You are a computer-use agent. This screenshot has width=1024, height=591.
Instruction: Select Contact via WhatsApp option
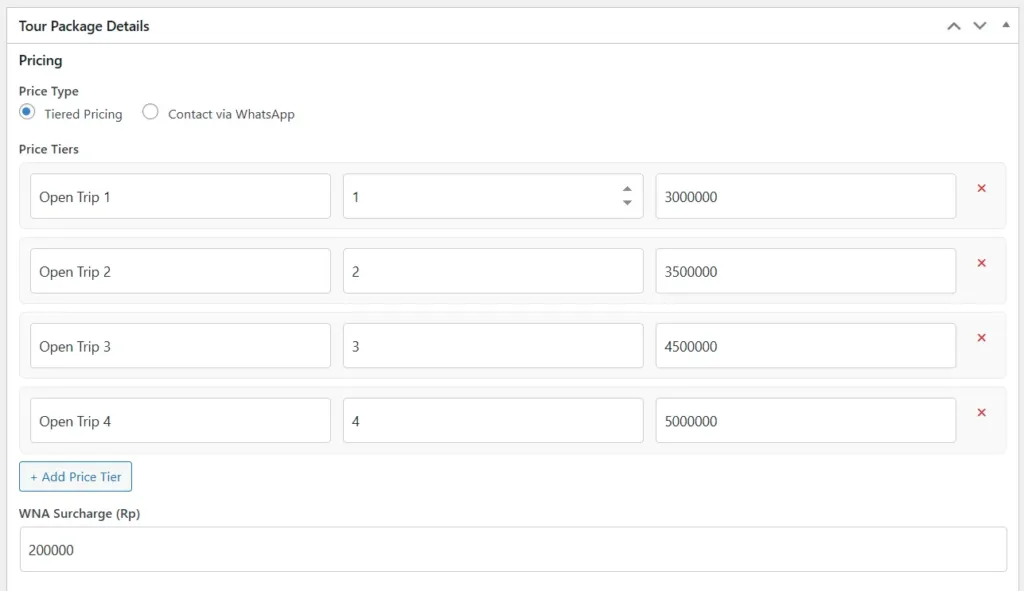click(150, 113)
